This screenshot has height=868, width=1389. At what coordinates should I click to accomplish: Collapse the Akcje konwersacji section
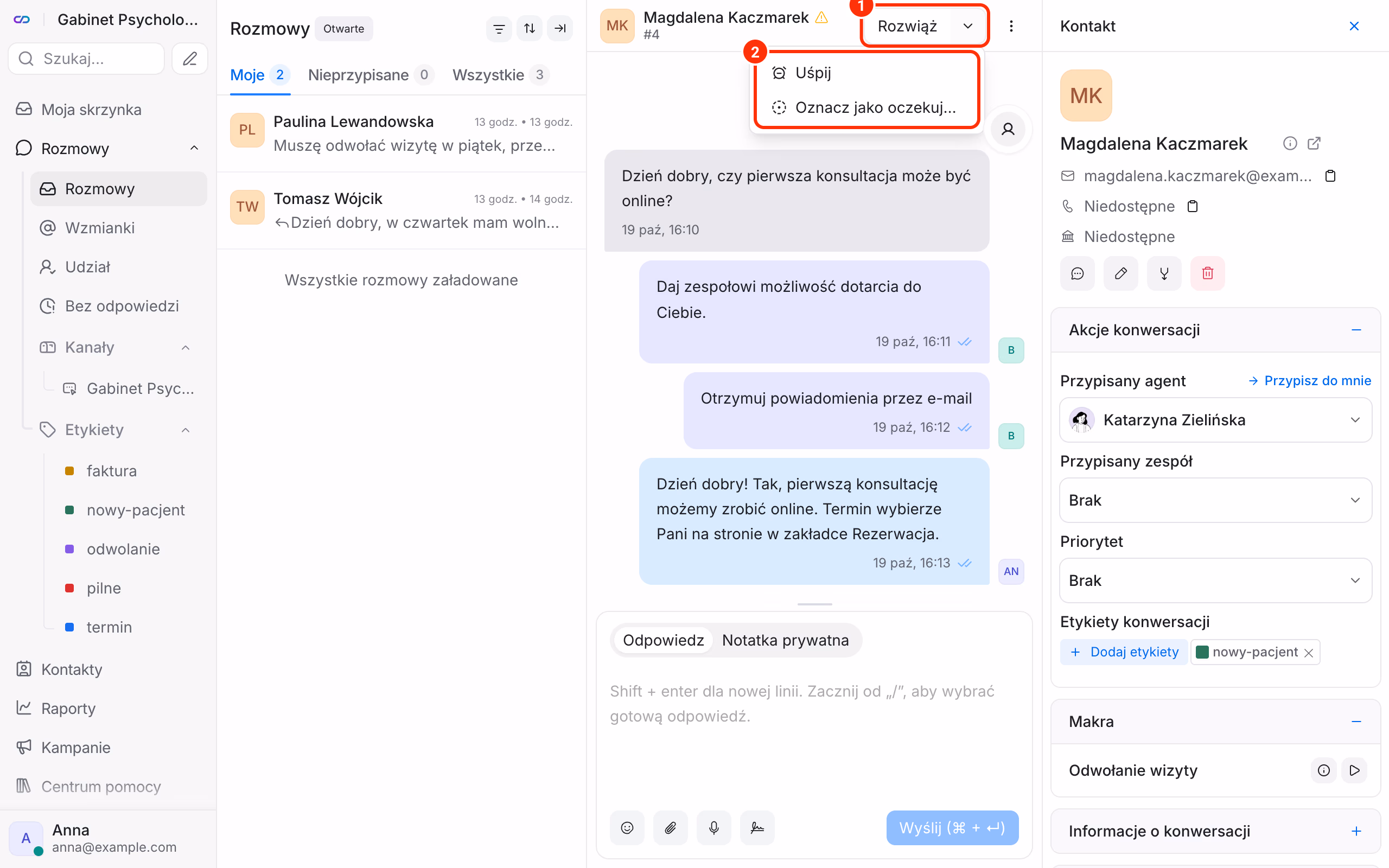[1356, 330]
